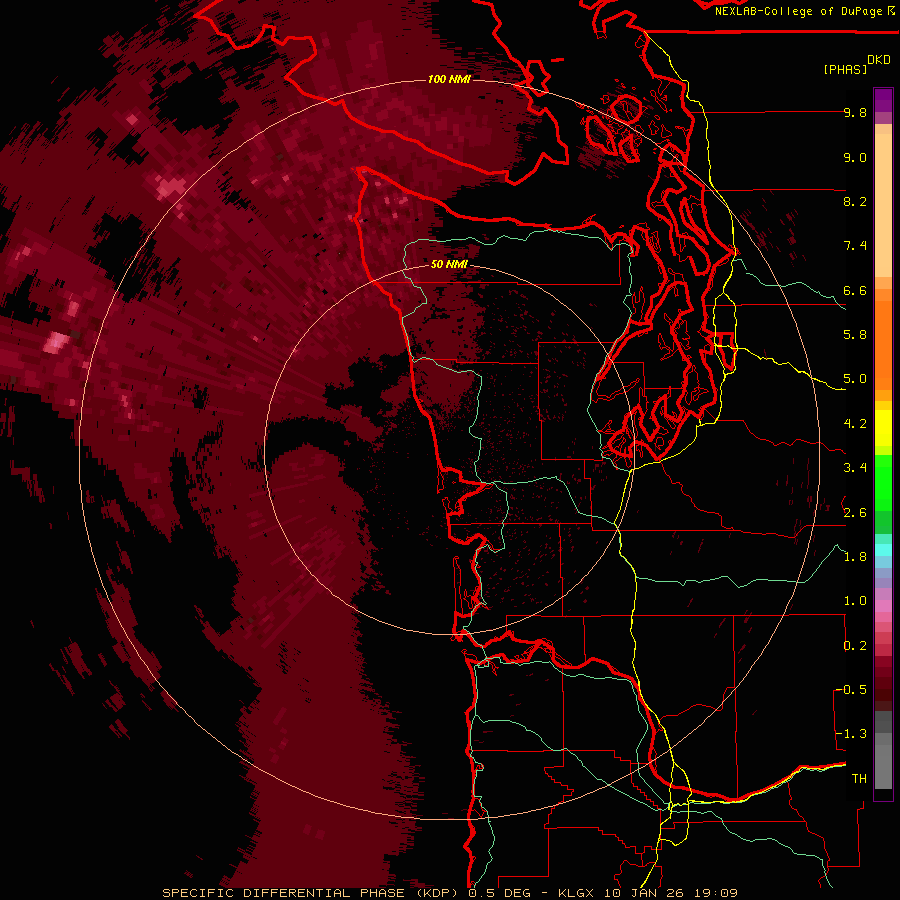
Task: Click the 100 NMI range ring label
Action: tap(449, 79)
